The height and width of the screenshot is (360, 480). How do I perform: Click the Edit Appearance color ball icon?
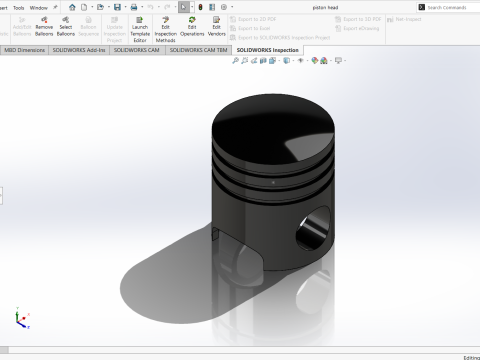pyautogui.click(x=315, y=61)
